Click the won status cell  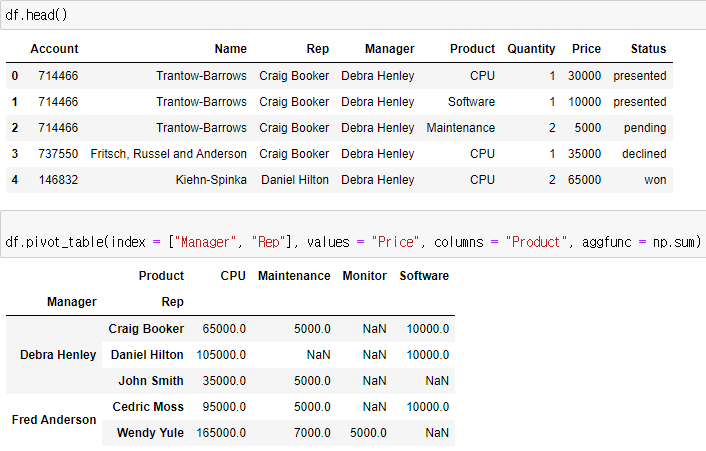(x=655, y=180)
